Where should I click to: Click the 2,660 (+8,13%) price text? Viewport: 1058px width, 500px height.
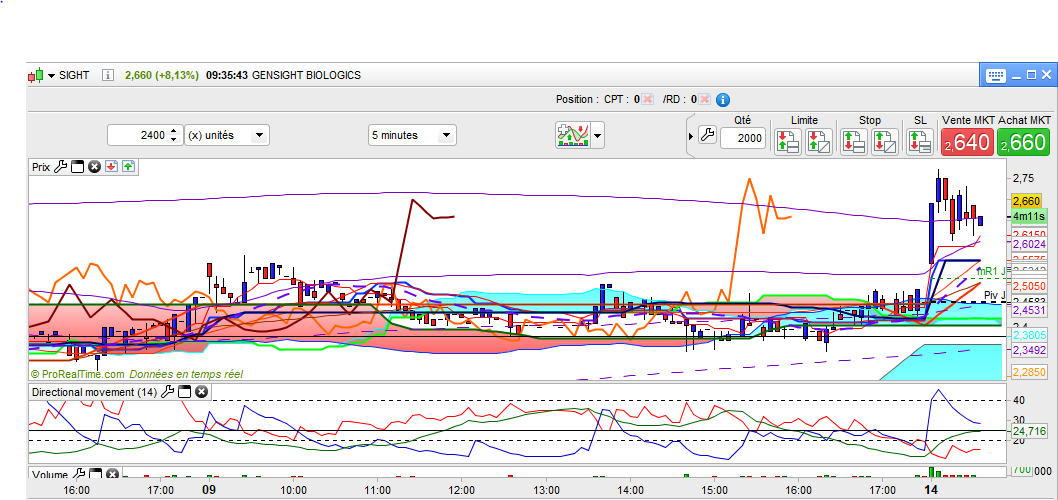[x=162, y=75]
